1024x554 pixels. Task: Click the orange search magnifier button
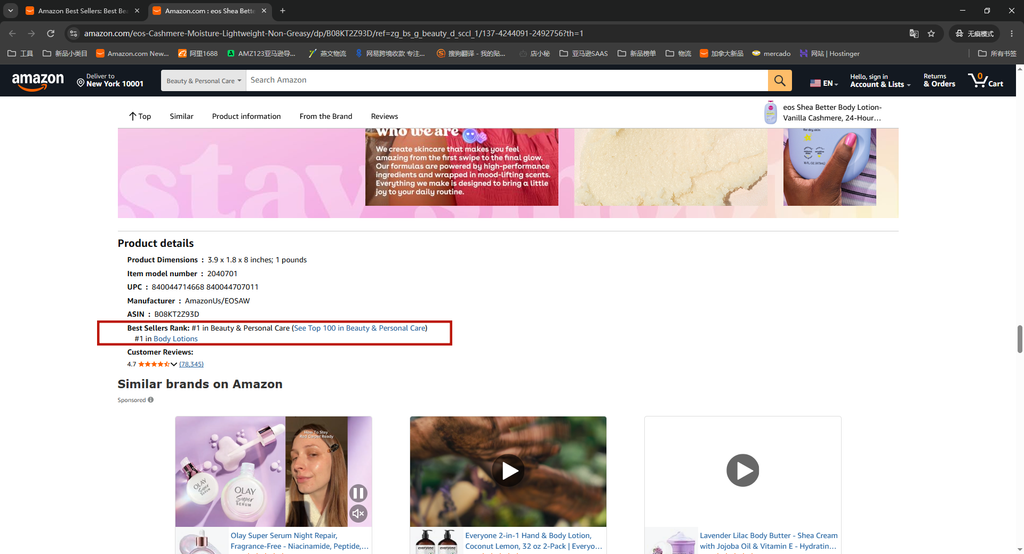tap(780, 80)
